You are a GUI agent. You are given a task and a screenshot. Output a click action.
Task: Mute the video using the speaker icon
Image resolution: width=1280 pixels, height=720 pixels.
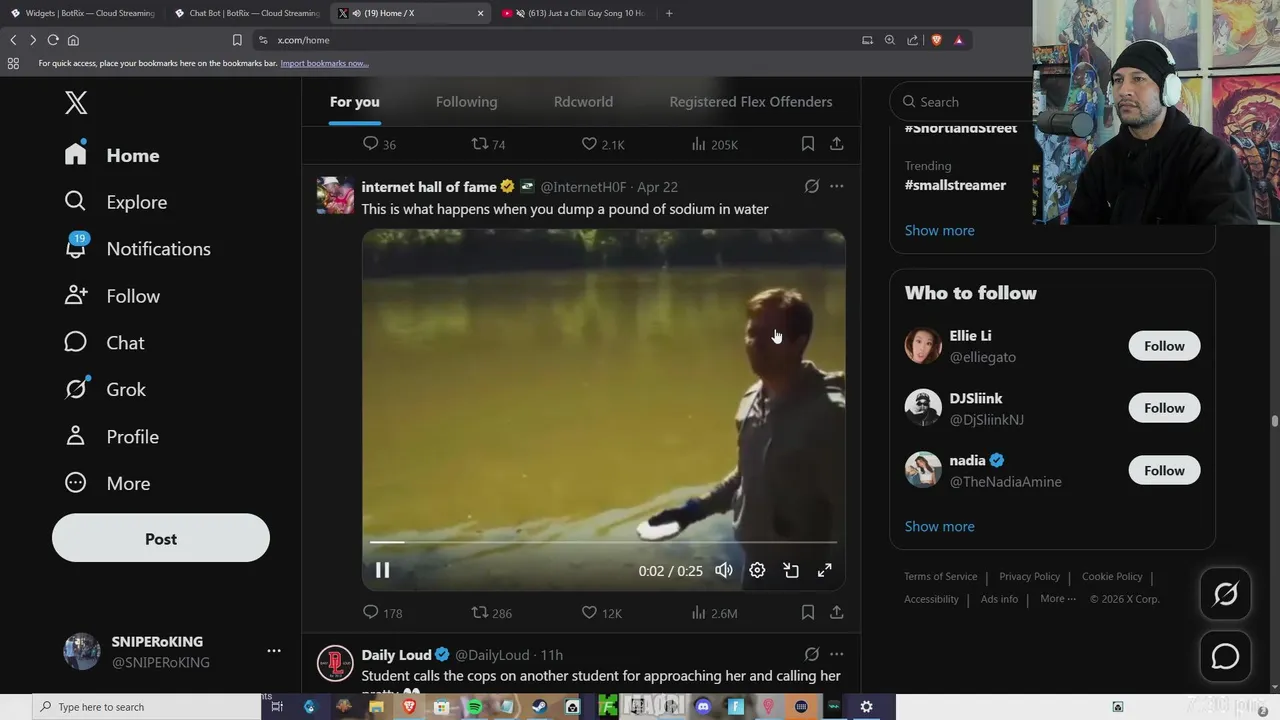[x=724, y=570]
